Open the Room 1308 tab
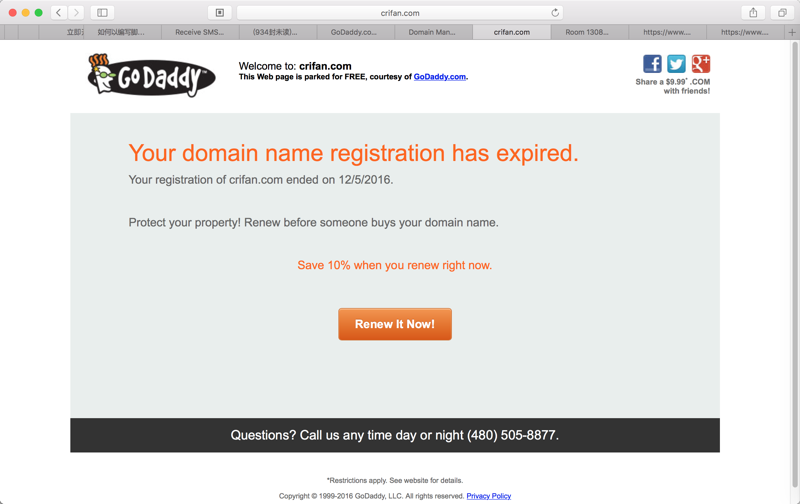800x504 pixels. click(589, 32)
